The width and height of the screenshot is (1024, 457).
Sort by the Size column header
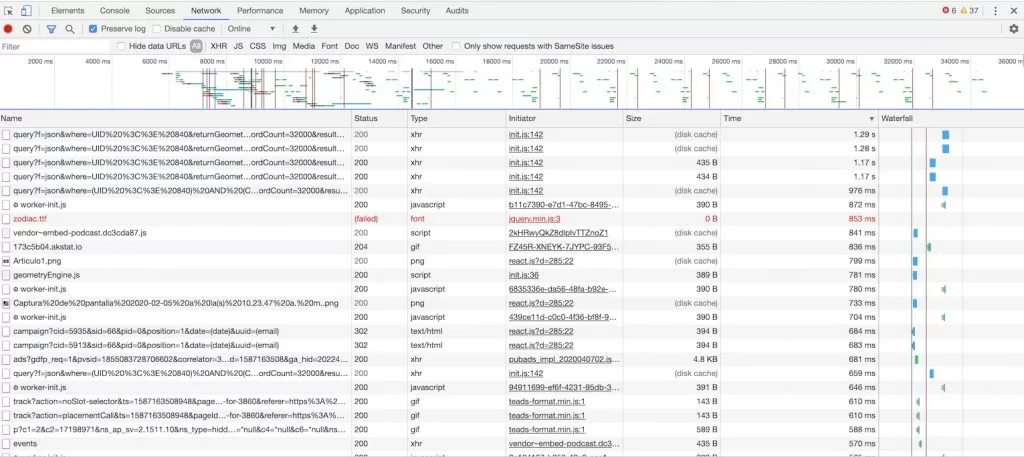pyautogui.click(x=672, y=119)
